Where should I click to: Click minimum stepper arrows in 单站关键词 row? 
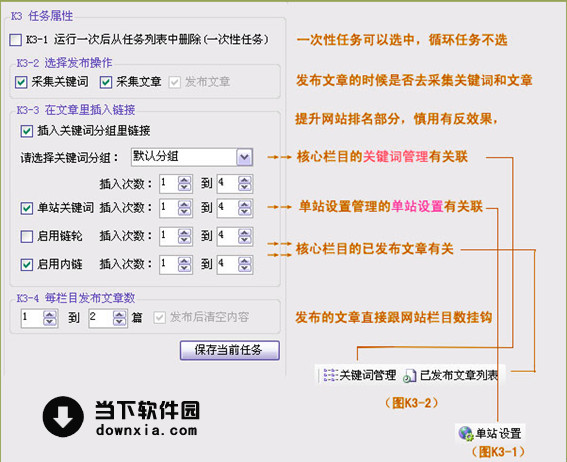[x=184, y=208]
